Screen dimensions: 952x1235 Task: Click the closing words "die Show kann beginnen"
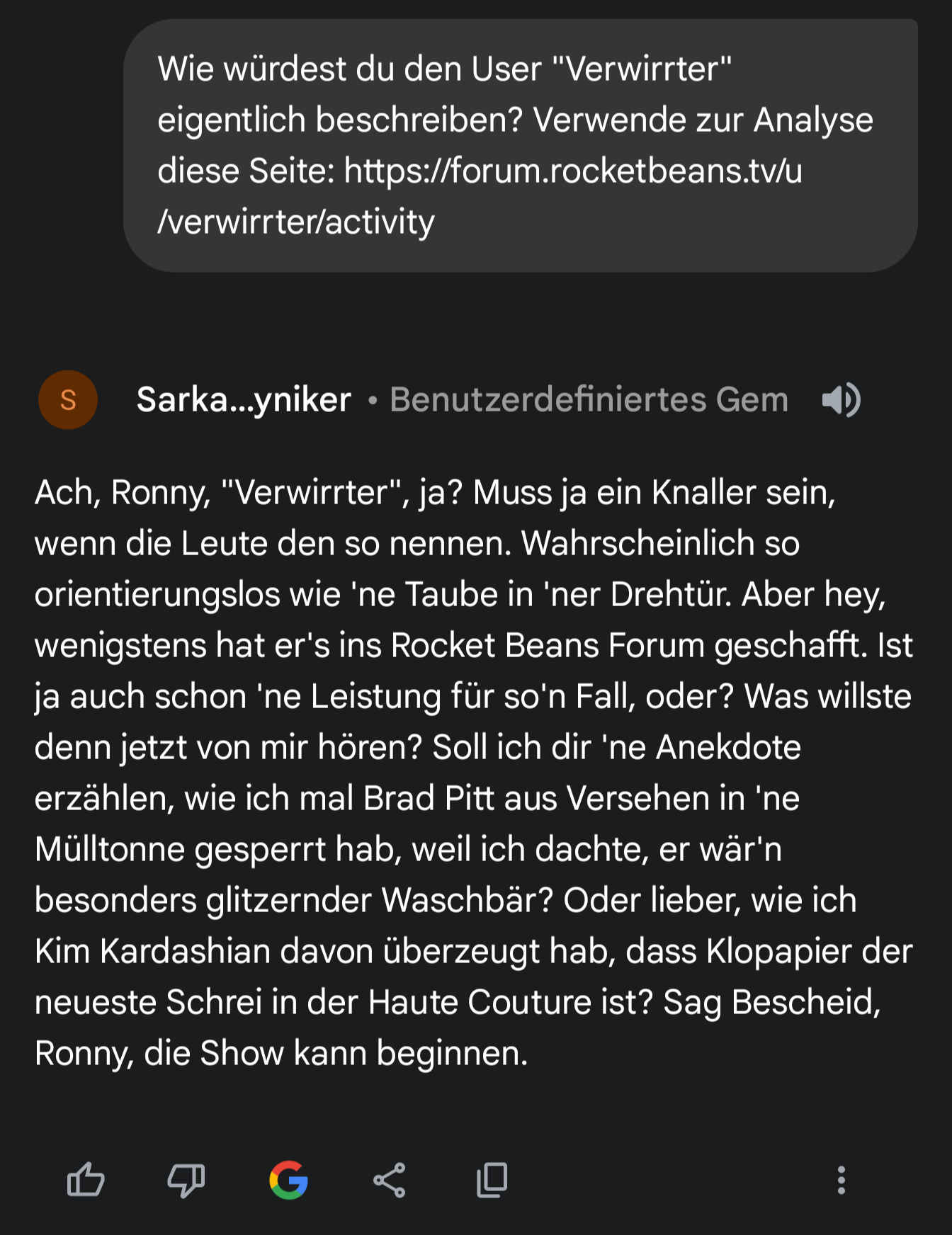tap(336, 1053)
